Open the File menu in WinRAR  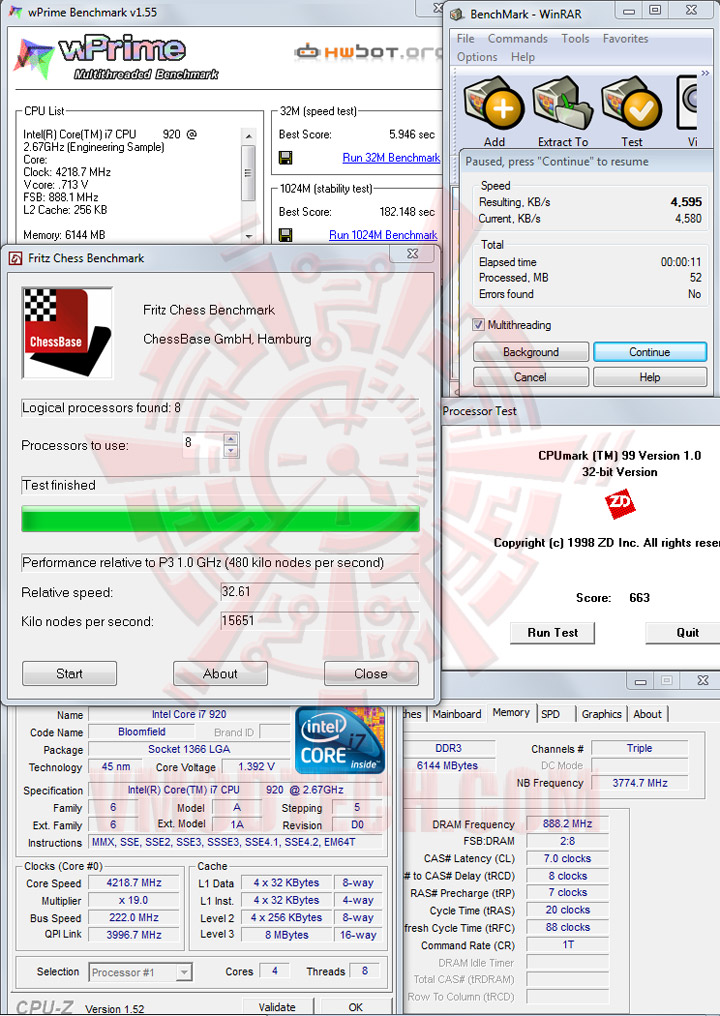pyautogui.click(x=465, y=38)
